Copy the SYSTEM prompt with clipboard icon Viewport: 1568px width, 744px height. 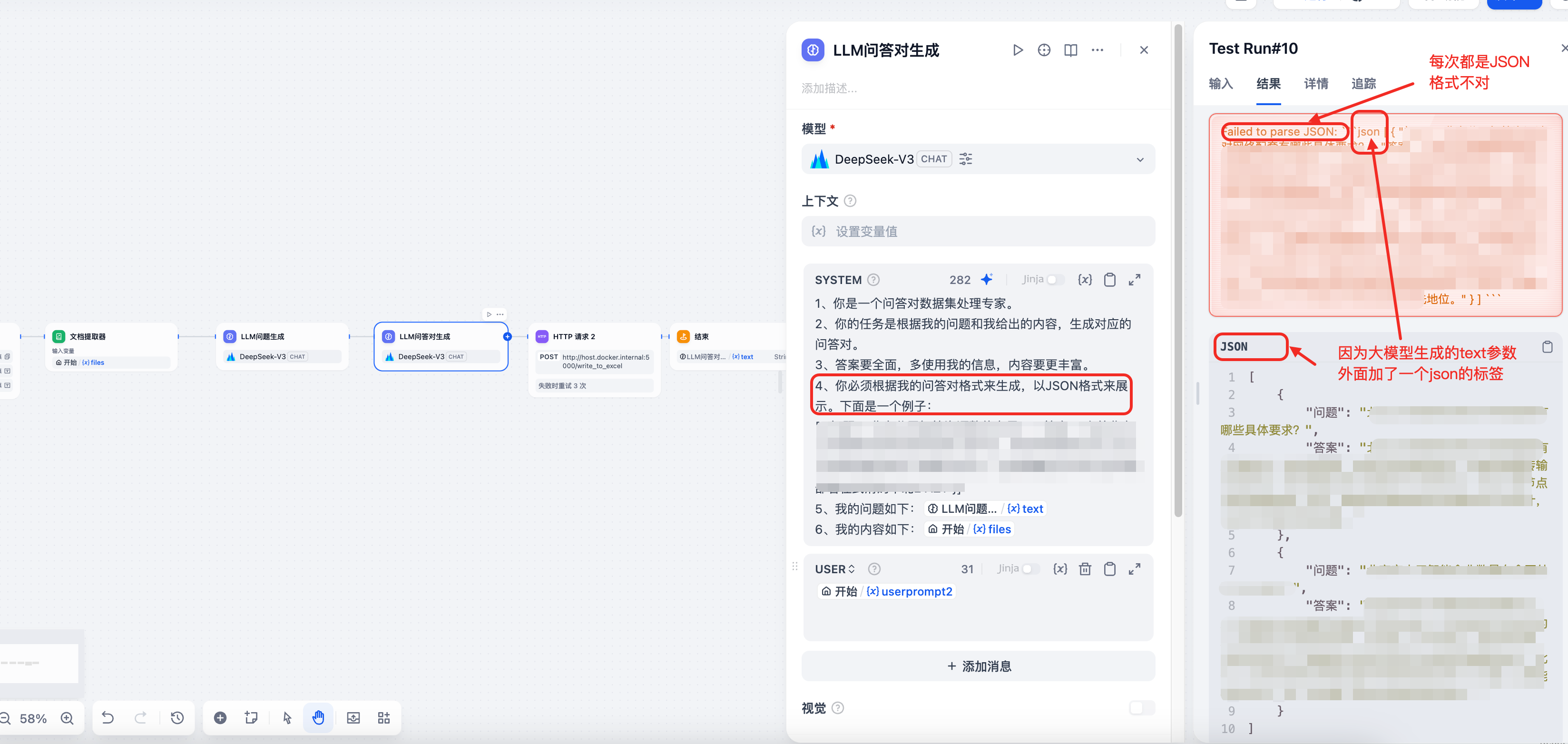pos(1110,279)
